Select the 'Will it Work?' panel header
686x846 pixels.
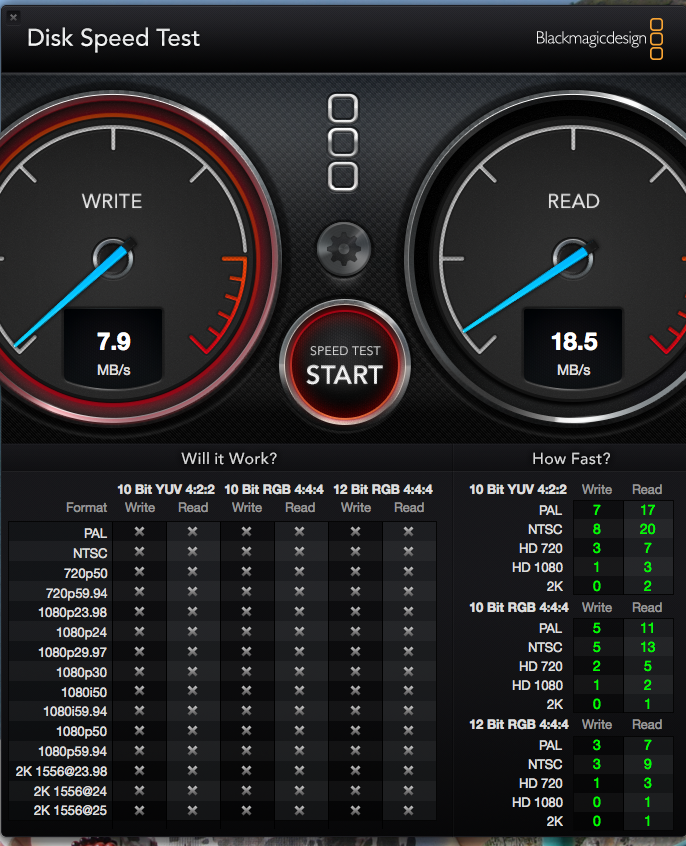(229, 459)
